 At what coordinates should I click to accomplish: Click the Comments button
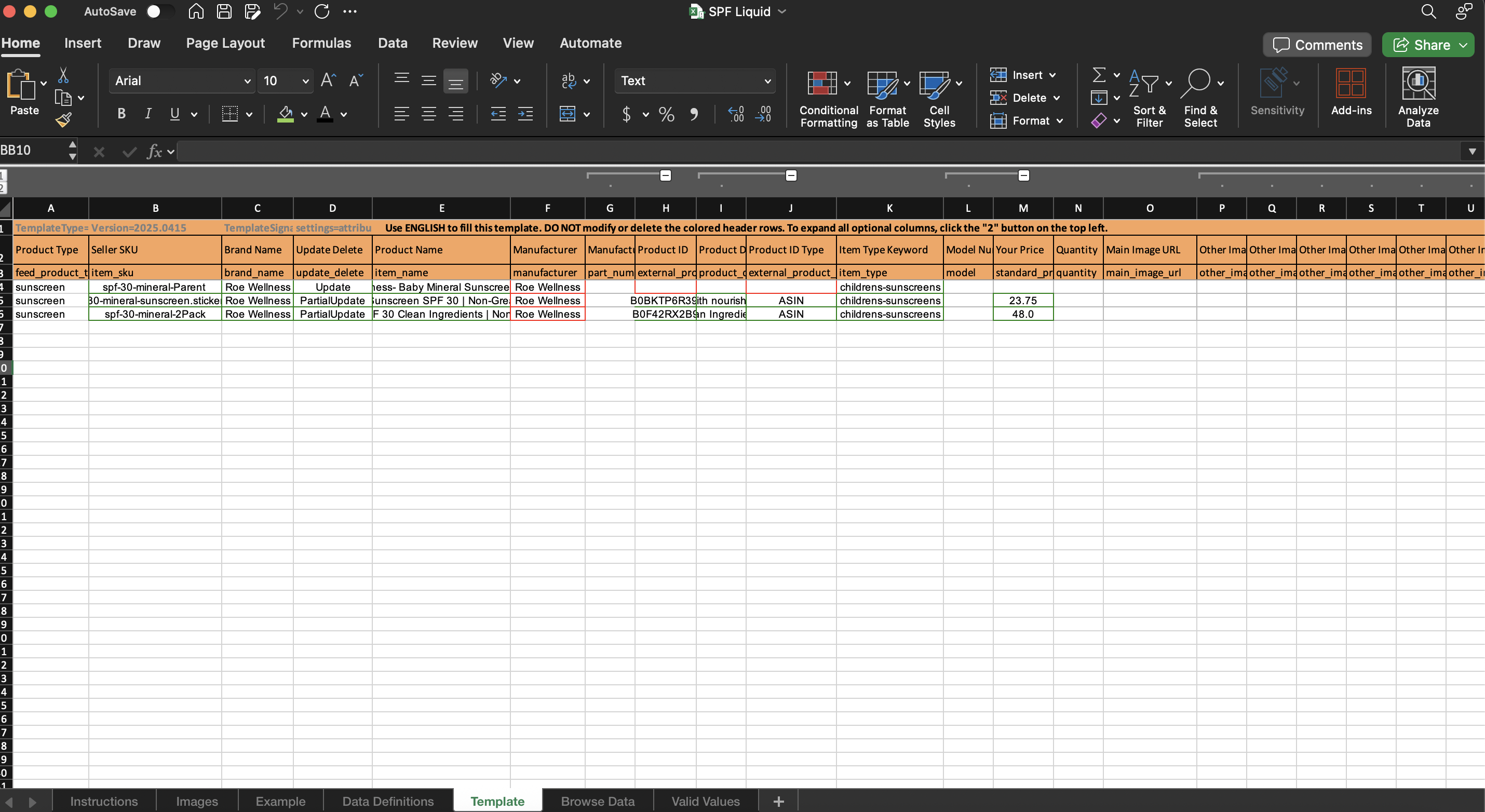click(1317, 45)
